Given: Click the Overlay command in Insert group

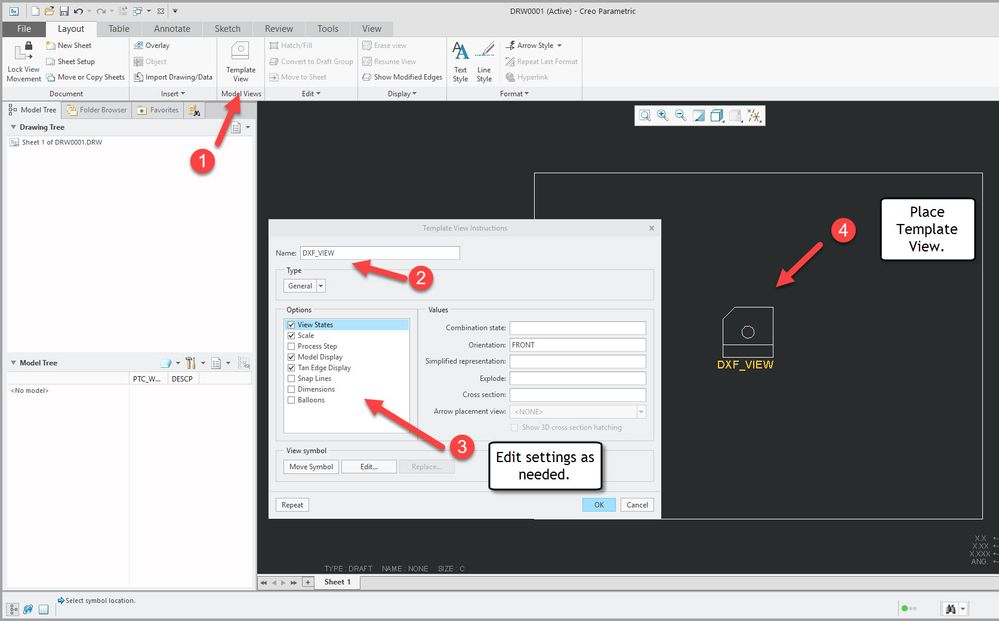Looking at the screenshot, I should pos(152,45).
